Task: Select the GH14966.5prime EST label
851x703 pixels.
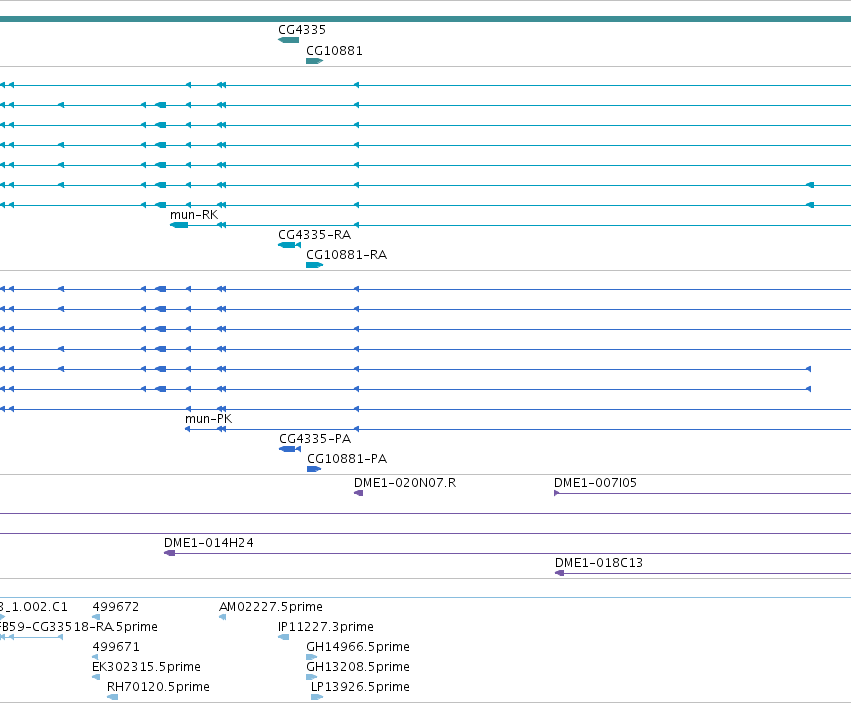Action: tap(358, 647)
